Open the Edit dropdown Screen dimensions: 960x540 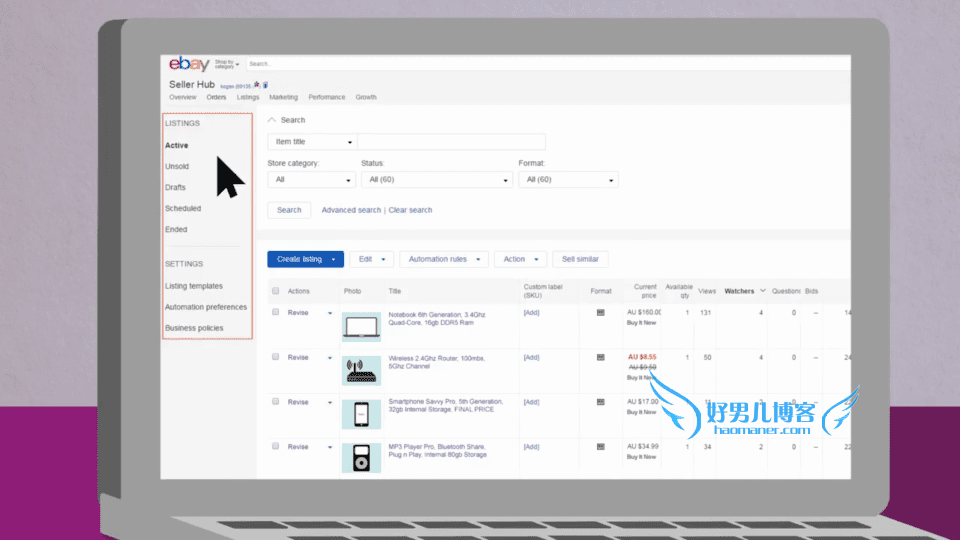click(372, 260)
